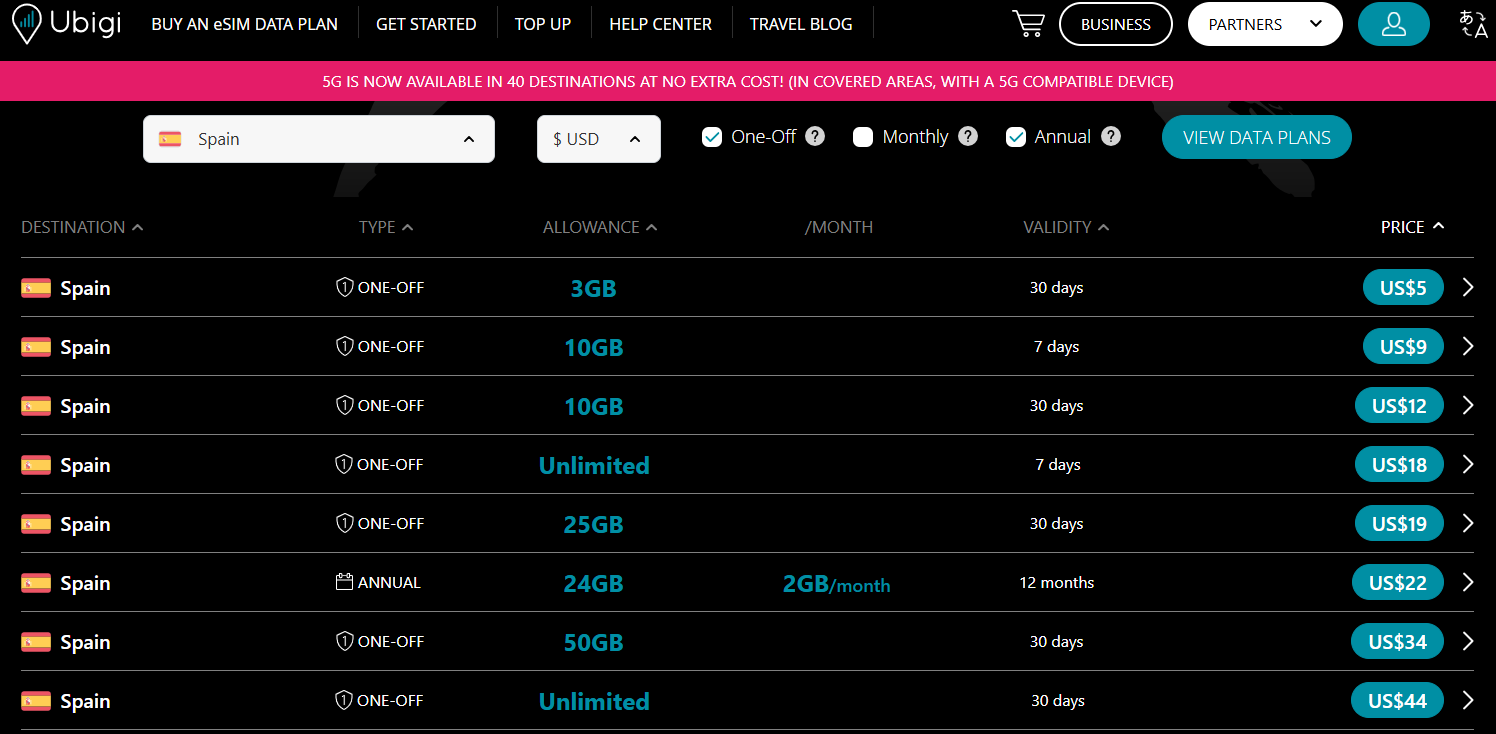
Task: Click the 24GB allowance text
Action: (x=593, y=584)
